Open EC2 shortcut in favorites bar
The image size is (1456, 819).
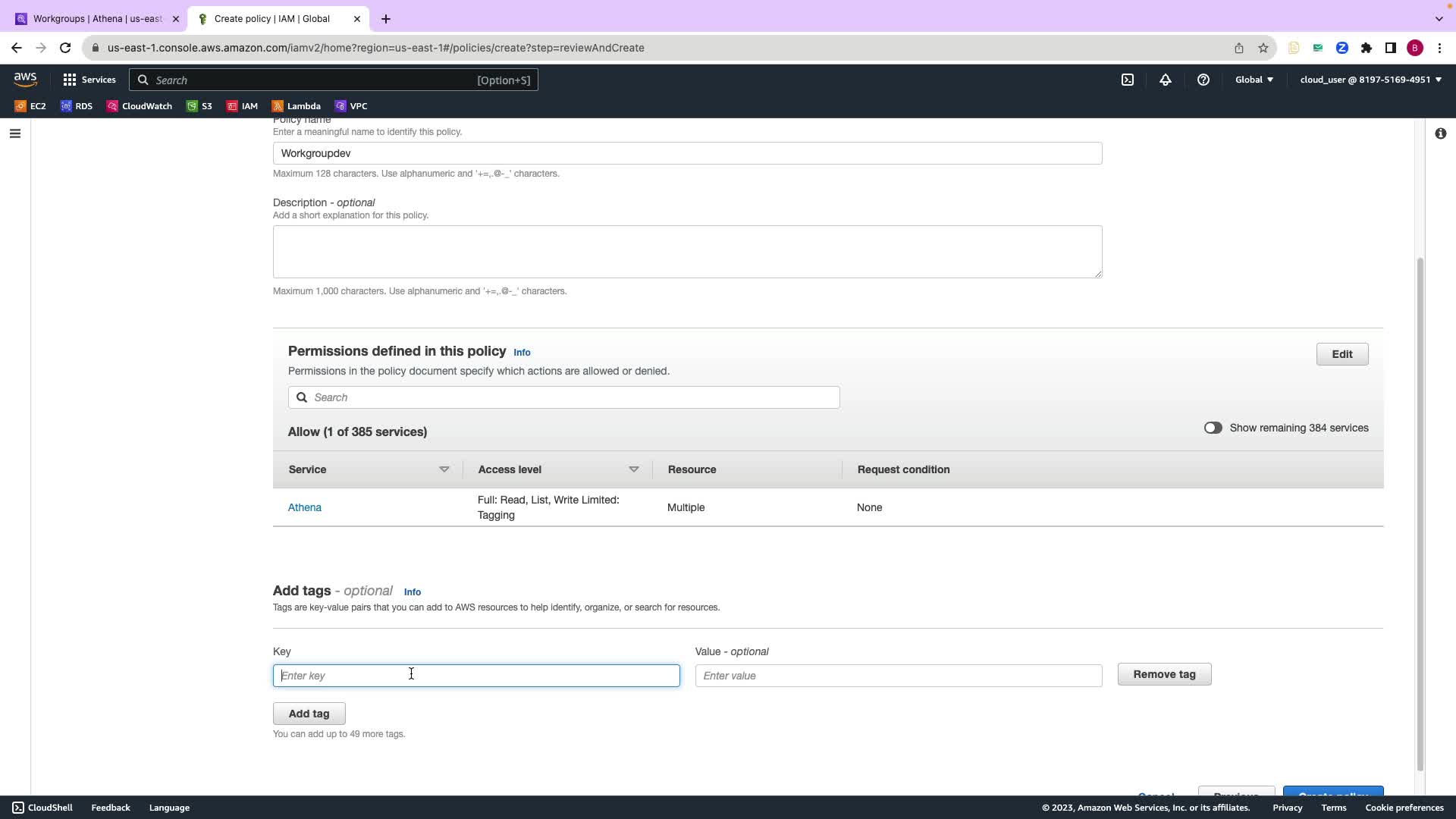click(x=30, y=106)
